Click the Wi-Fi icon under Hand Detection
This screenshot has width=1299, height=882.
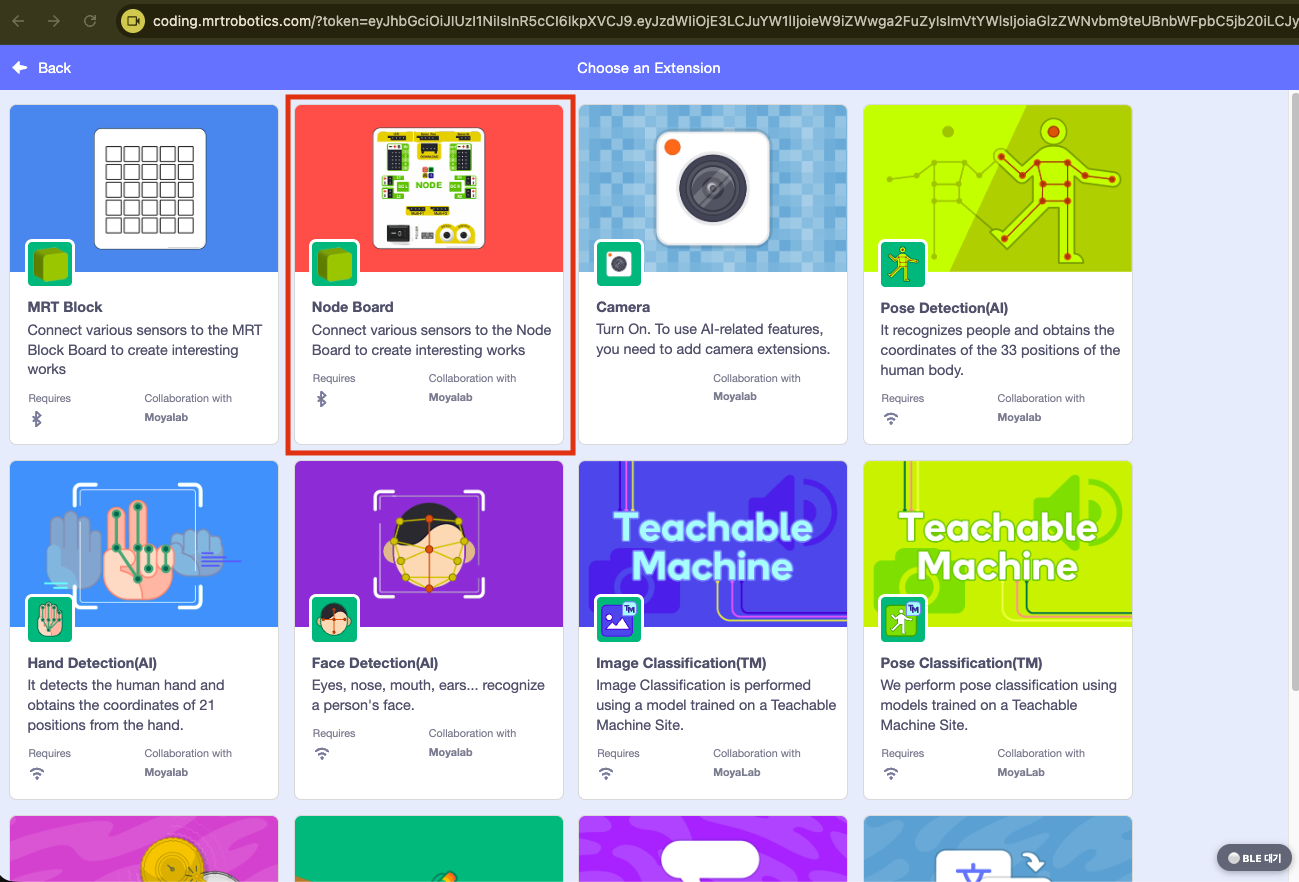[x=37, y=774]
